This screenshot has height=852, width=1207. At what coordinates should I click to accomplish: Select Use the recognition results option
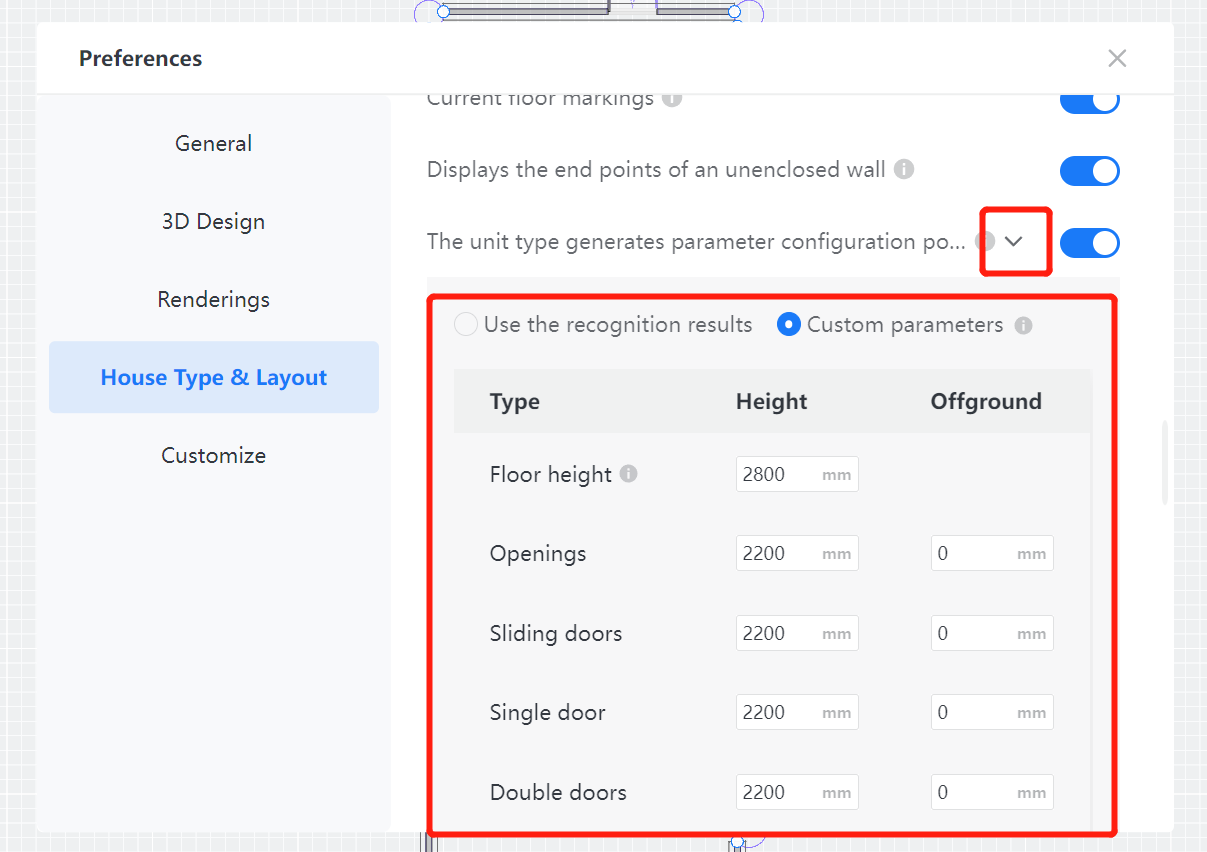point(466,325)
